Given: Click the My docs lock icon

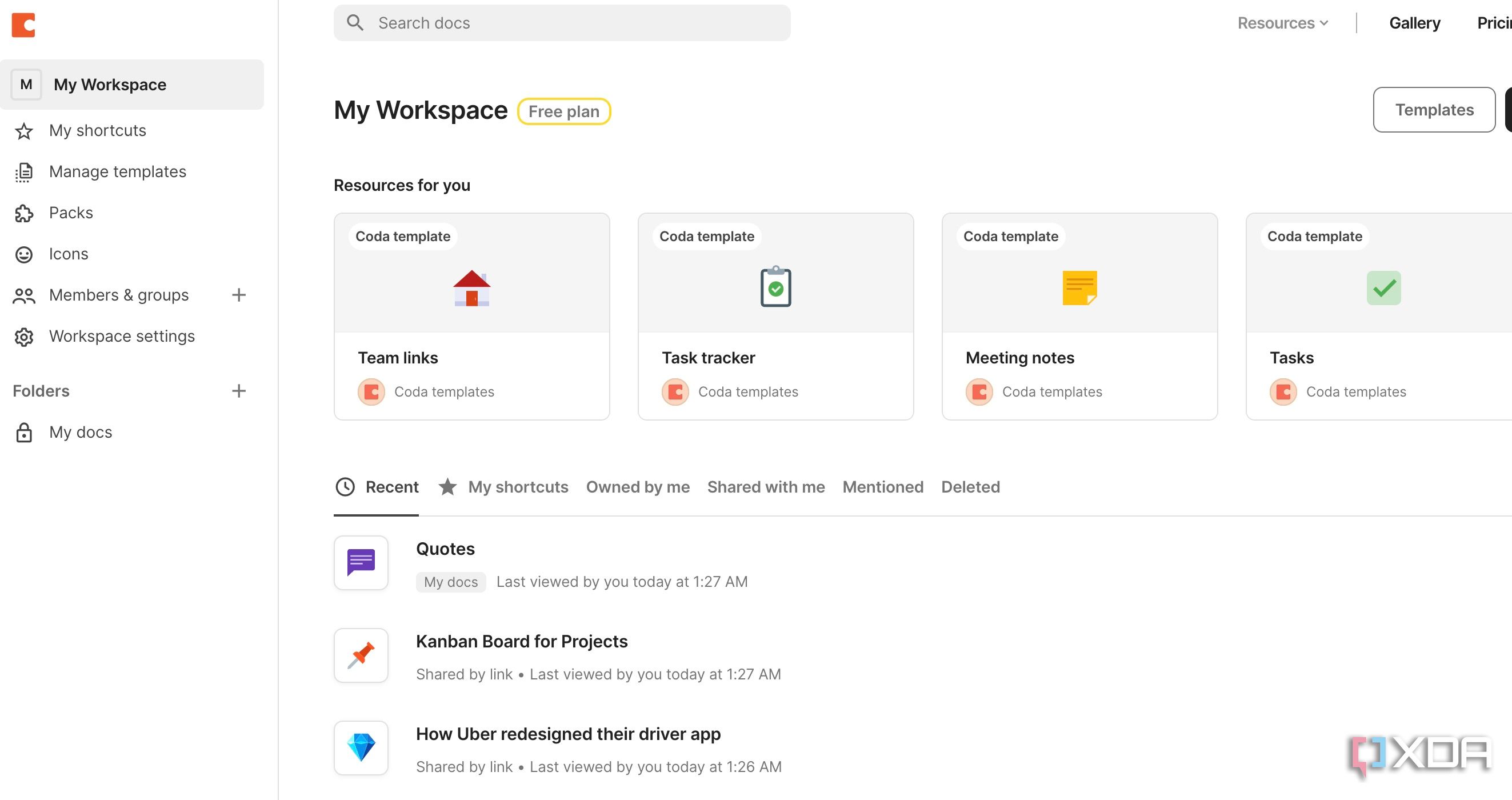Looking at the screenshot, I should [24, 432].
